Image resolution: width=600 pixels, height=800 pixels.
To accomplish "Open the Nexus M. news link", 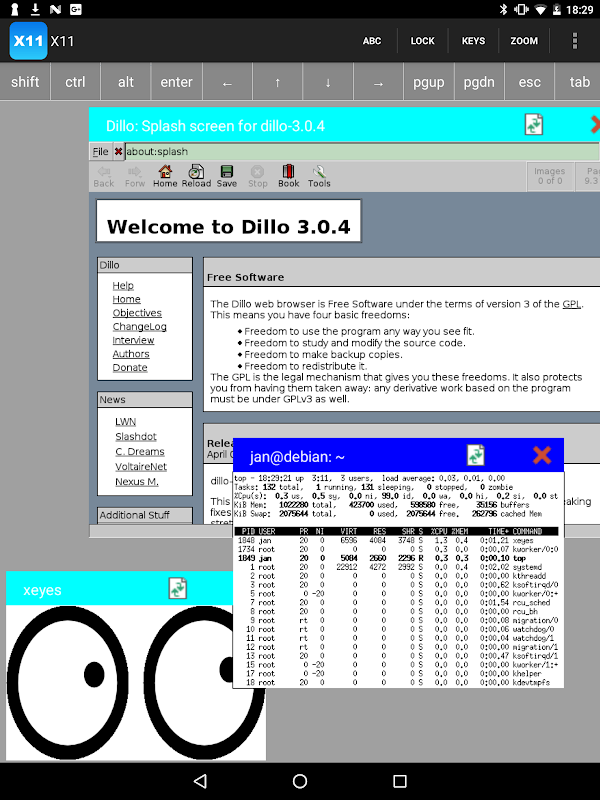I will [137, 482].
